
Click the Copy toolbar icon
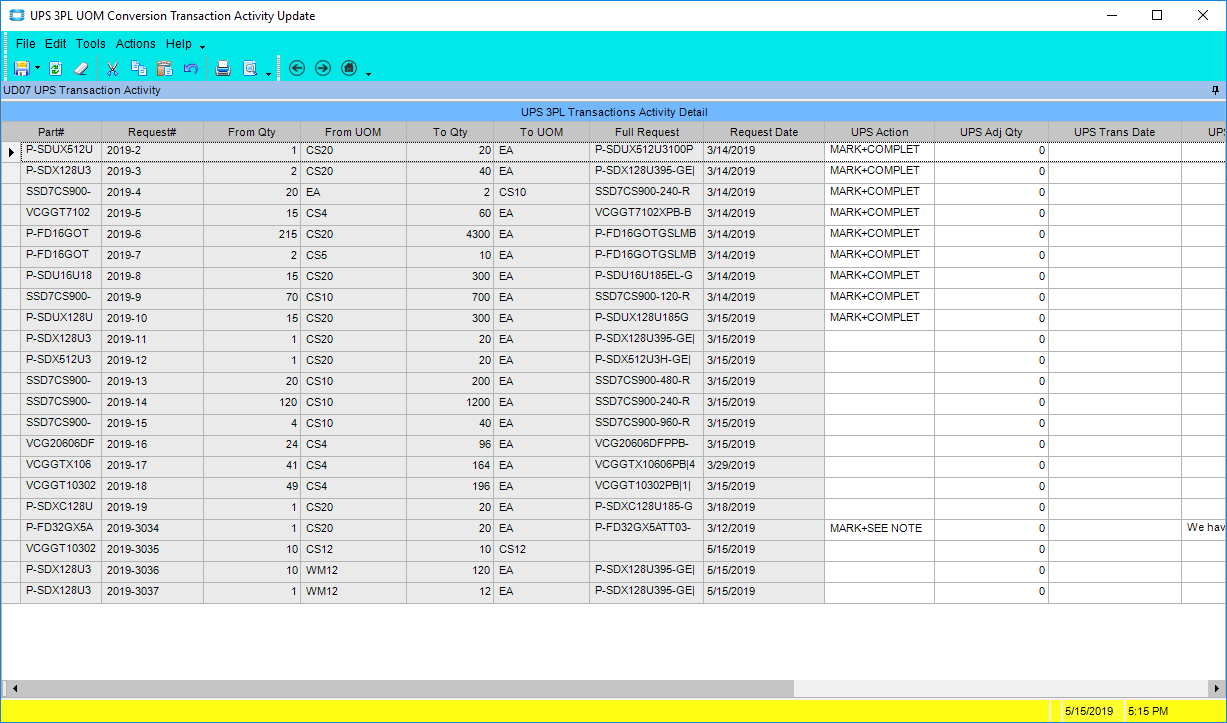point(139,68)
